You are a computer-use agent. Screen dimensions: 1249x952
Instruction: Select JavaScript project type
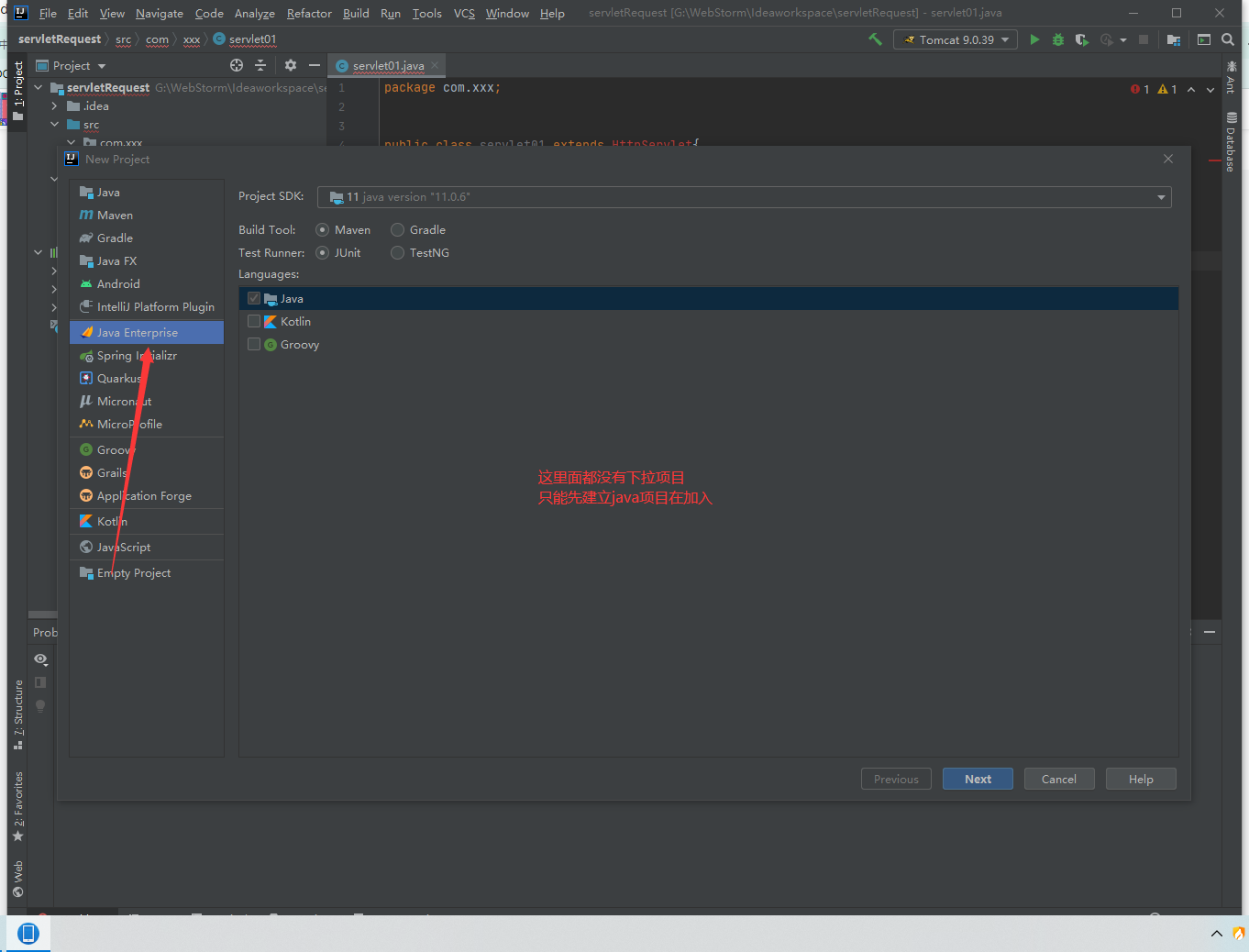tap(147, 547)
